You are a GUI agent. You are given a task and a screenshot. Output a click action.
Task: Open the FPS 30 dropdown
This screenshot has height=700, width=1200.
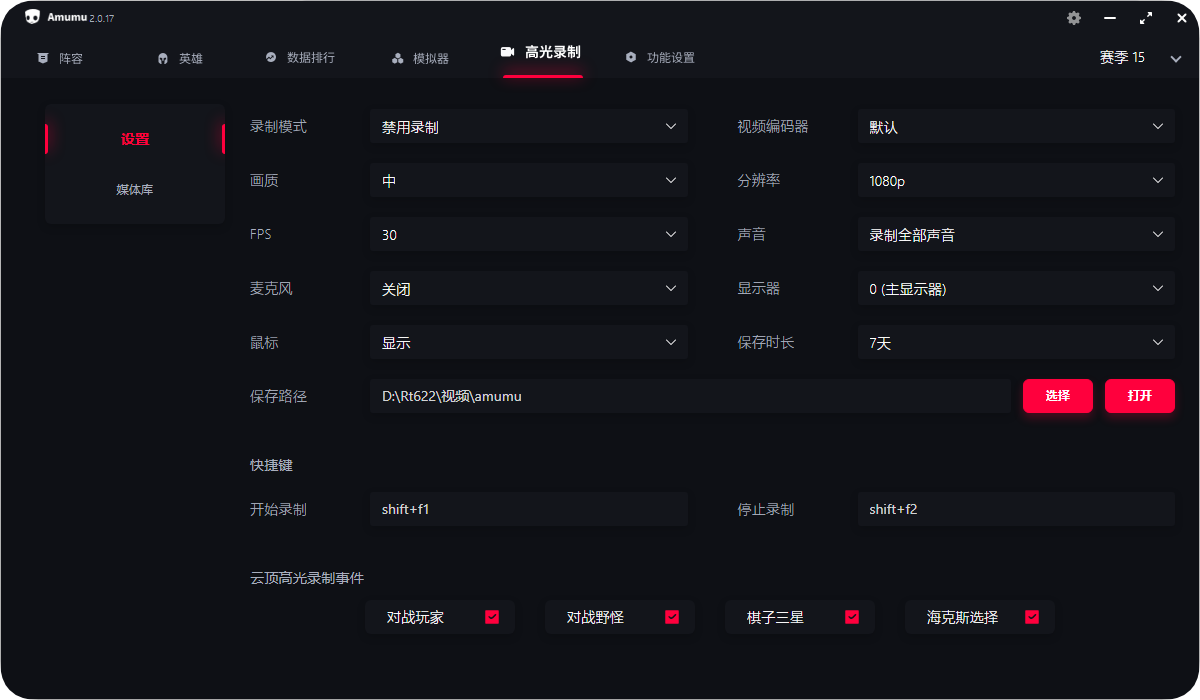pyautogui.click(x=528, y=235)
